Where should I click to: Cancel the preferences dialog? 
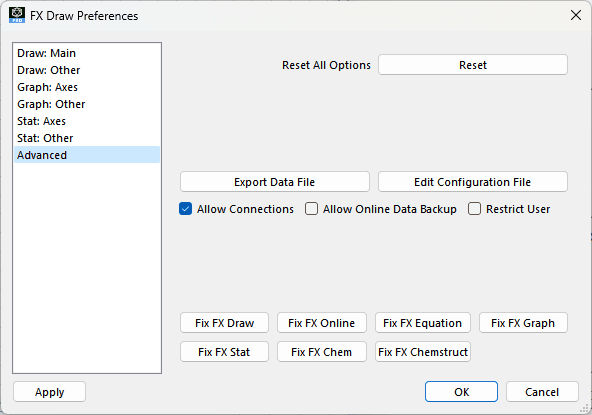point(542,392)
